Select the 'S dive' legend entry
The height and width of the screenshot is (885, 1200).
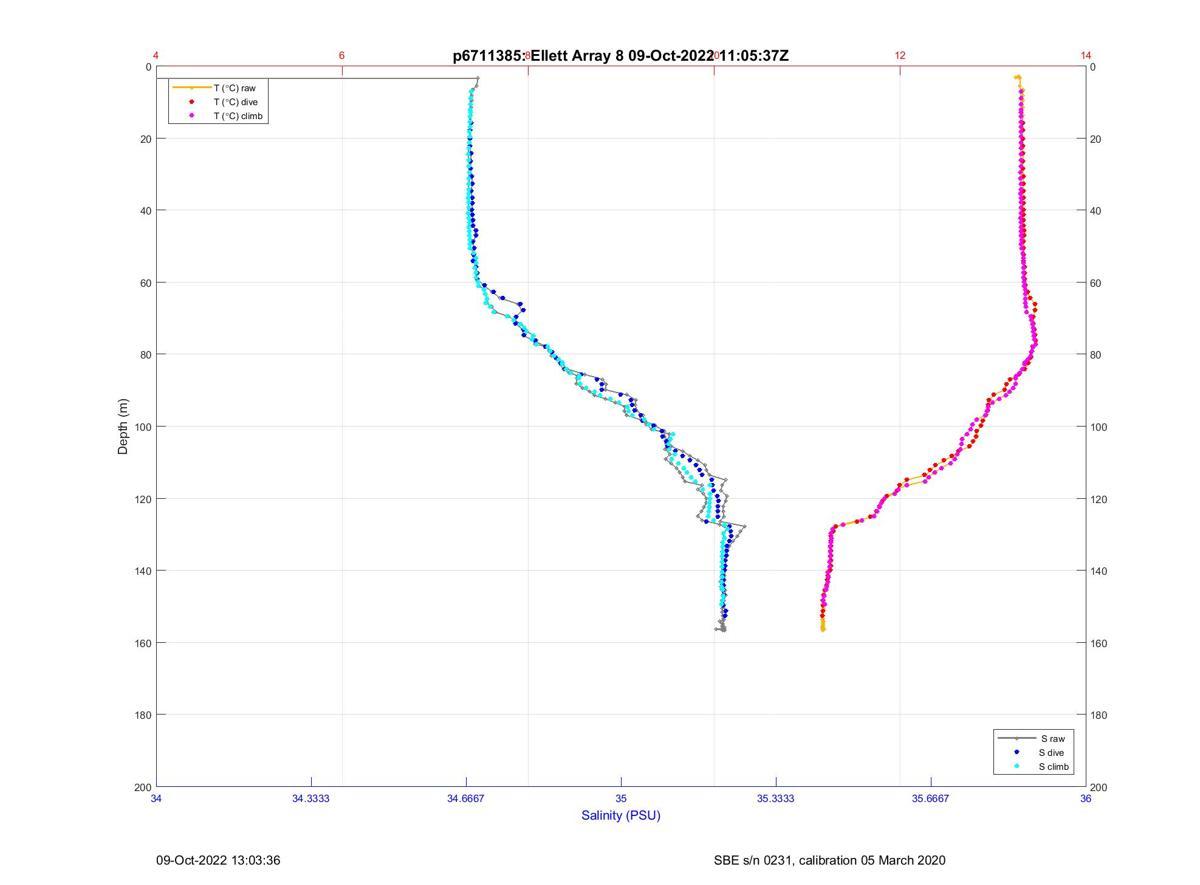(x=1053, y=752)
